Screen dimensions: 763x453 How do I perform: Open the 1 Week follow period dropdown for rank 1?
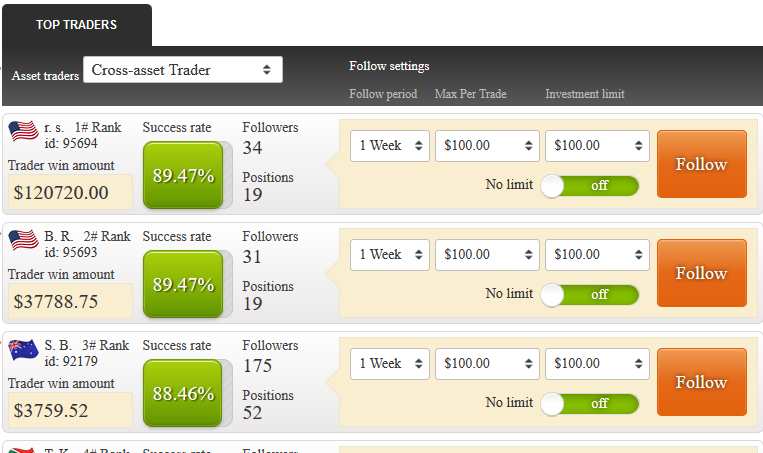click(x=390, y=145)
